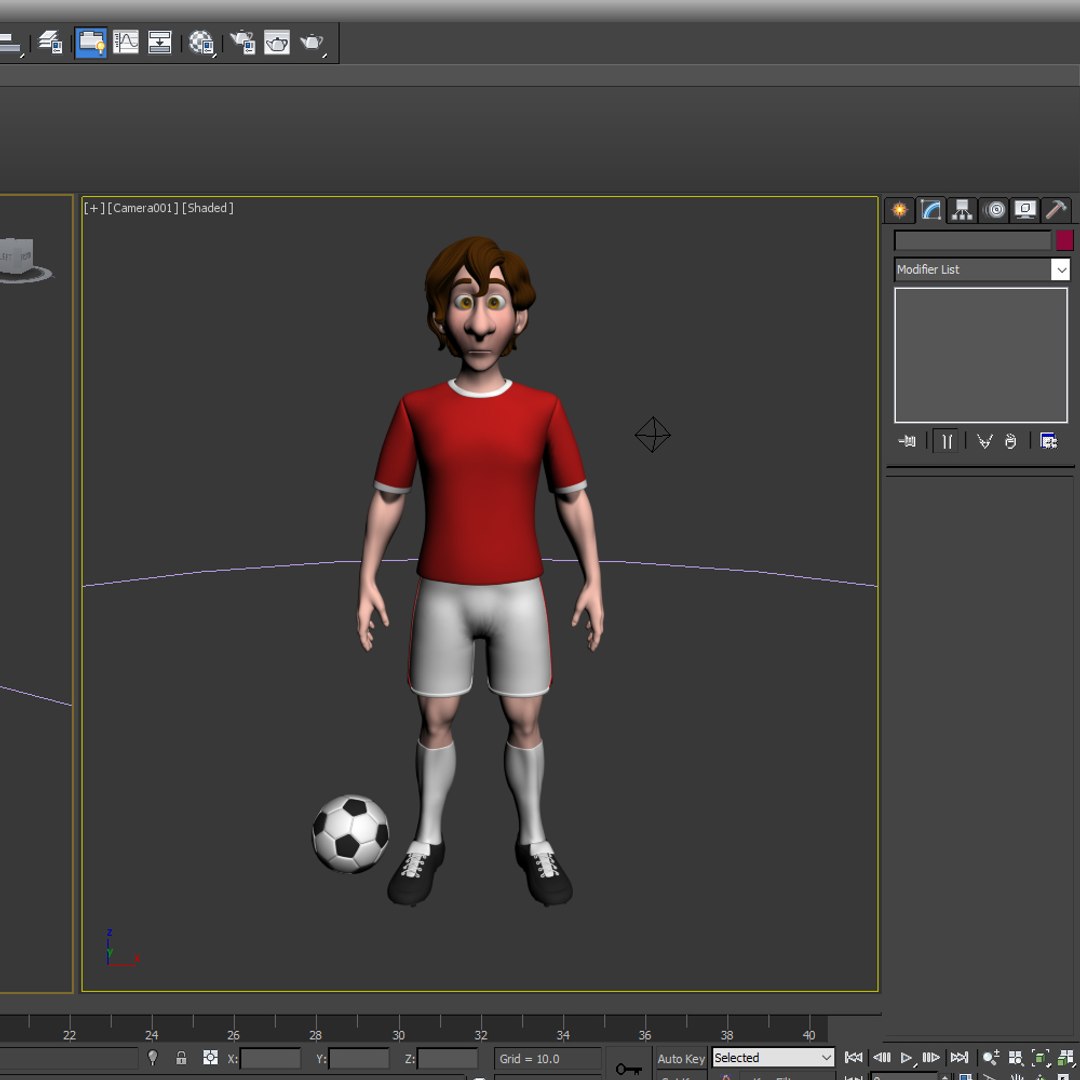
Task: Click Zoom Extents Selected icon
Action: 1041,1057
